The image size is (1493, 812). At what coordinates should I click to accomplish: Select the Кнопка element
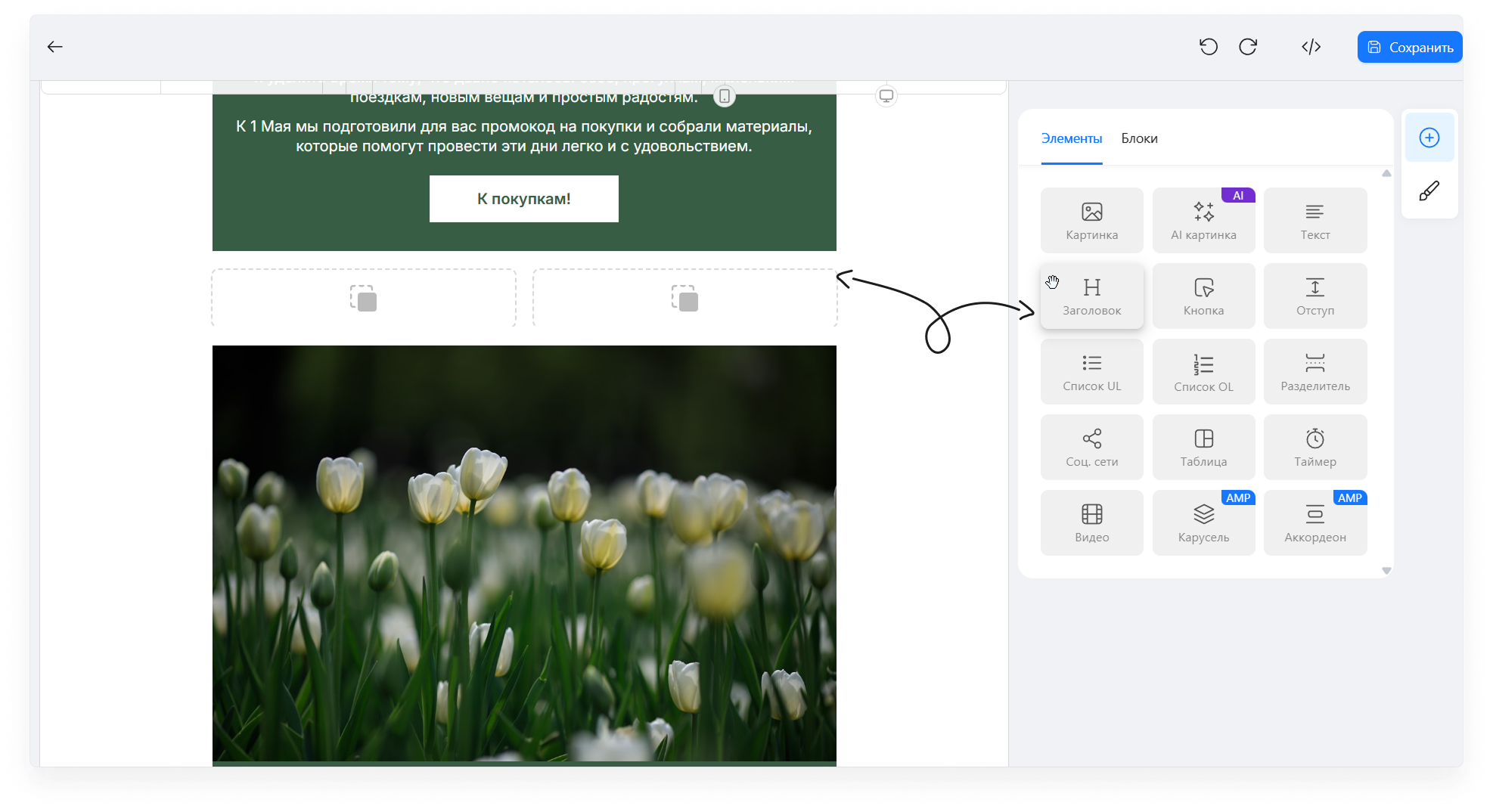pyautogui.click(x=1203, y=296)
